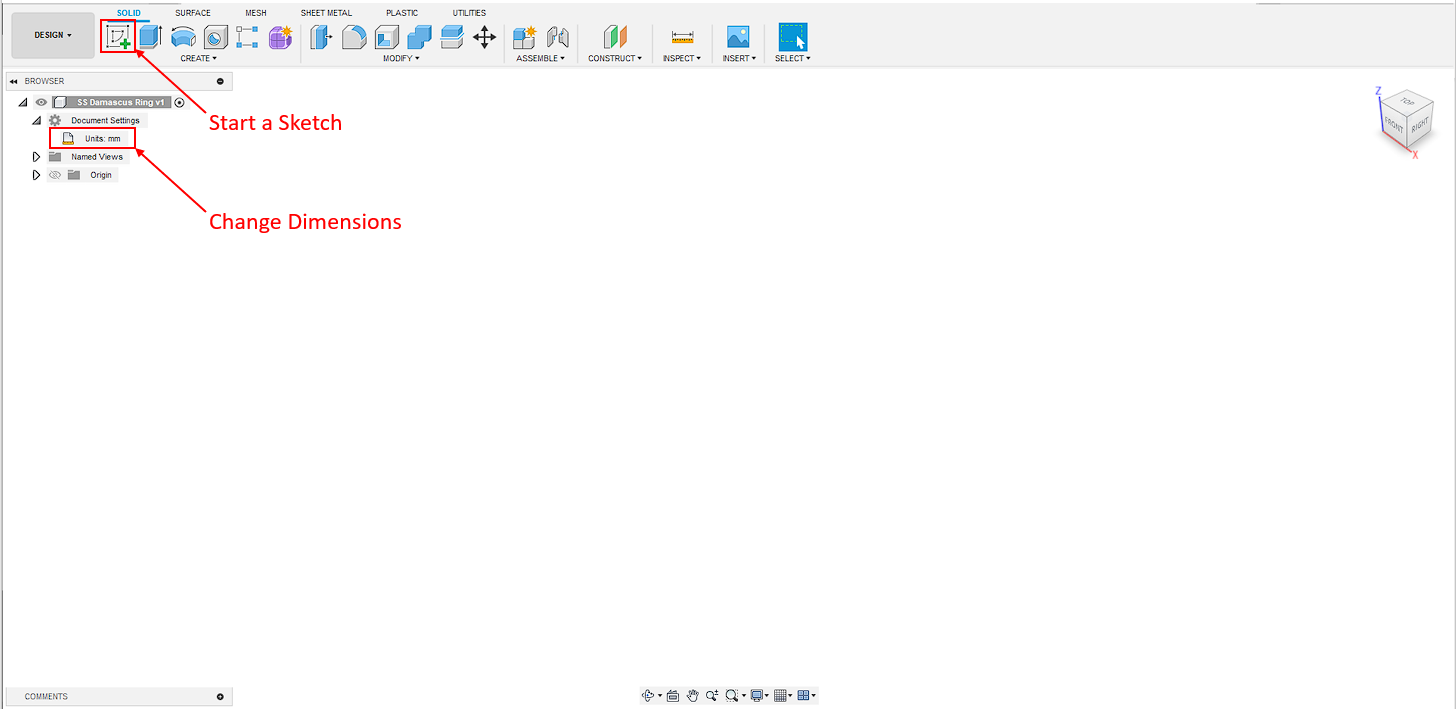The height and width of the screenshot is (709, 1456).
Task: Select the Rectangular Pattern tool
Action: pyautogui.click(x=247, y=38)
